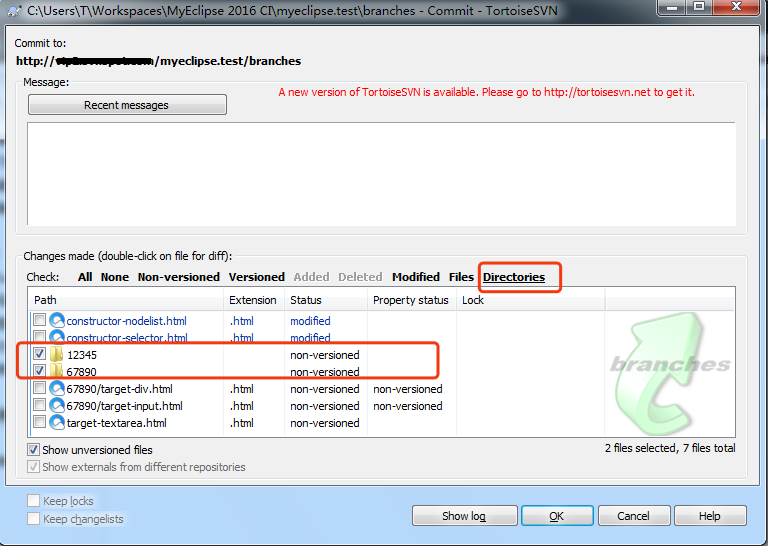Check the 67890/target-input.html checkbox
Viewport: 768px width, 546px height.
tap(39, 404)
